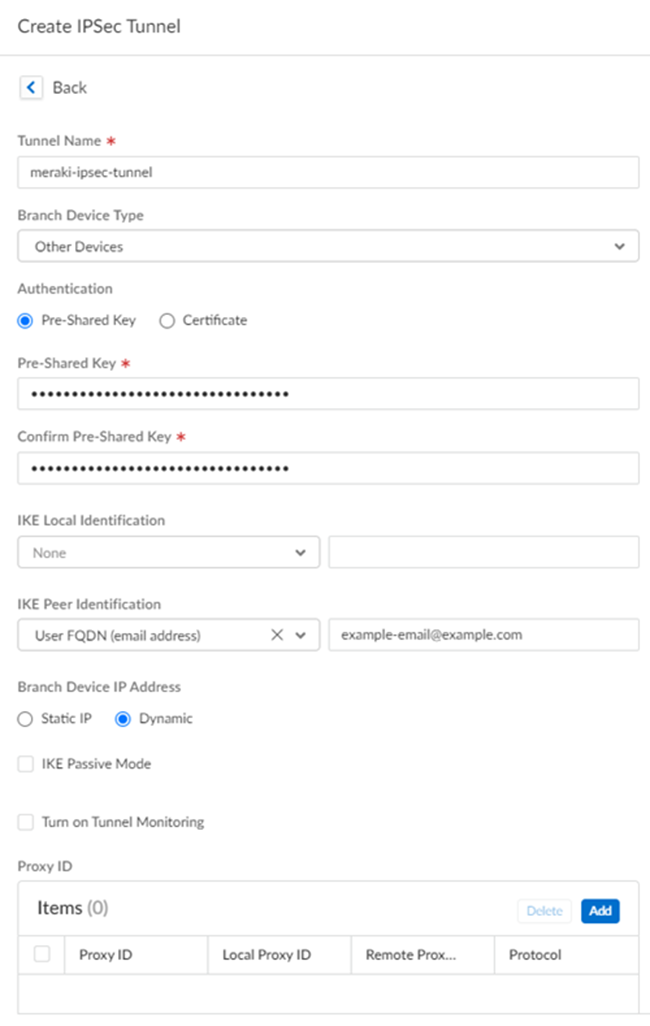Choose Certificate authentication option

(167, 321)
